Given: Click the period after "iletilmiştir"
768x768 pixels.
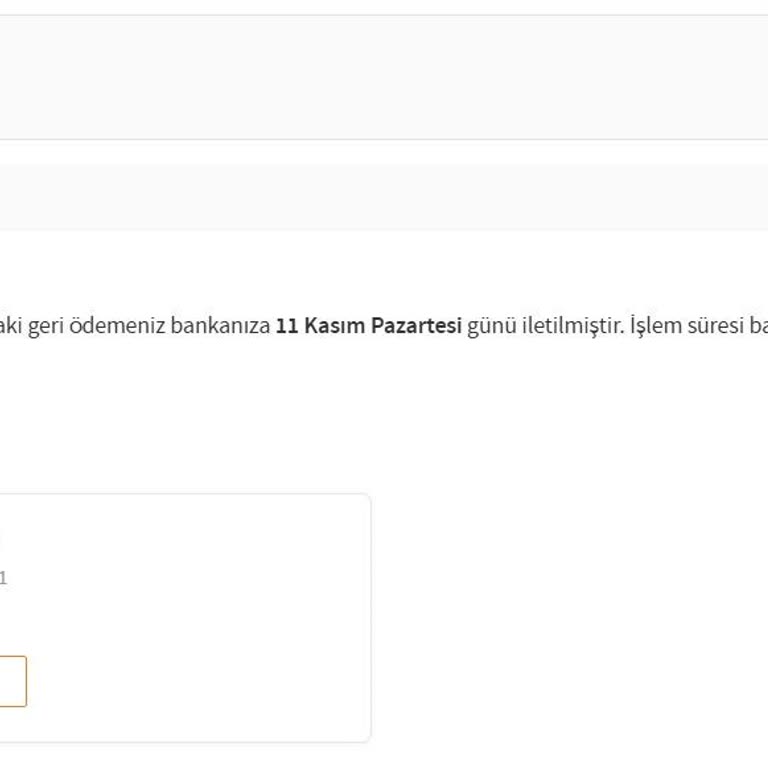Looking at the screenshot, I should click(x=624, y=331).
